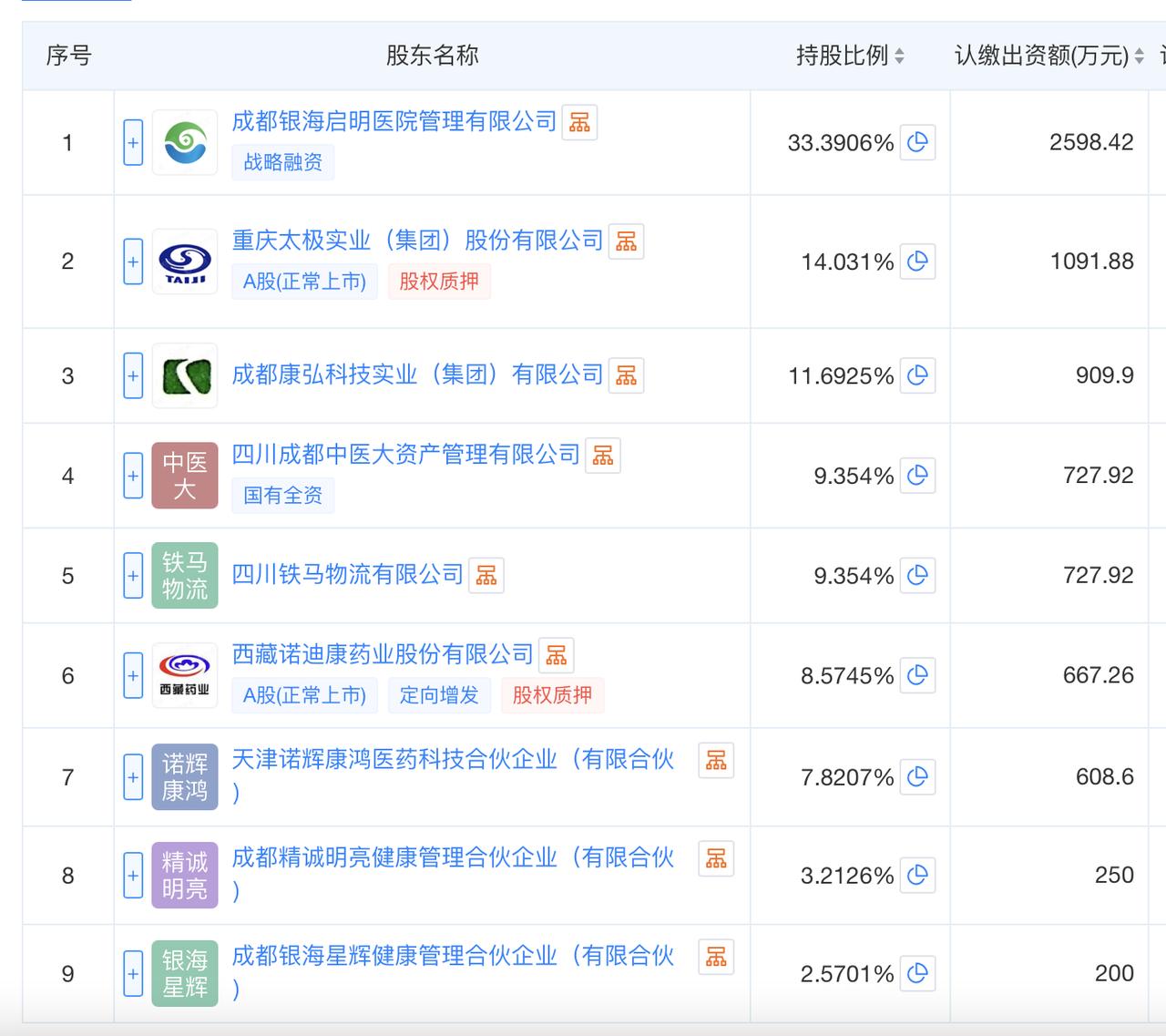Viewport: 1166px width, 1036px height.
Task: Open 四川成都中医大资产管理有限公司 page
Action: [x=406, y=455]
